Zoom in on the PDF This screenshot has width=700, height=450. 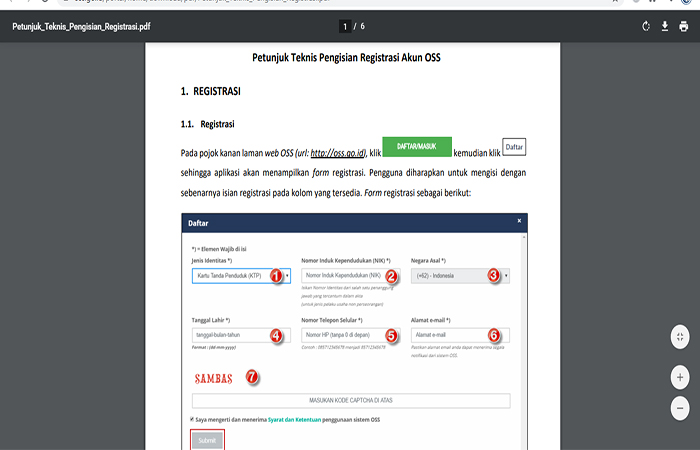680,377
